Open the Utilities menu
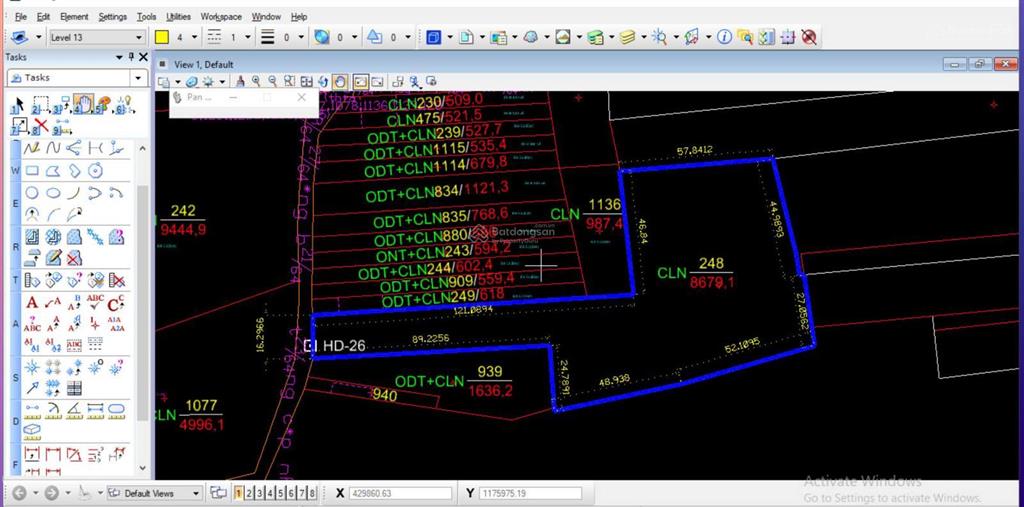Screen dimensions: 1024x507 coord(178,16)
